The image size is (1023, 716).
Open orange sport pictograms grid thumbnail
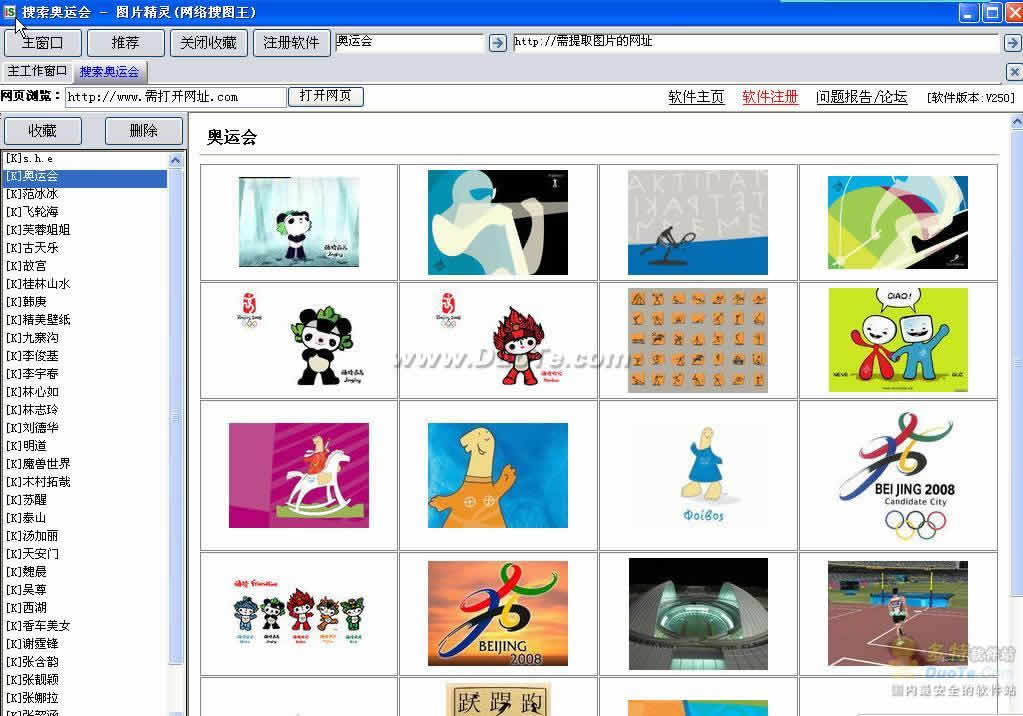697,340
